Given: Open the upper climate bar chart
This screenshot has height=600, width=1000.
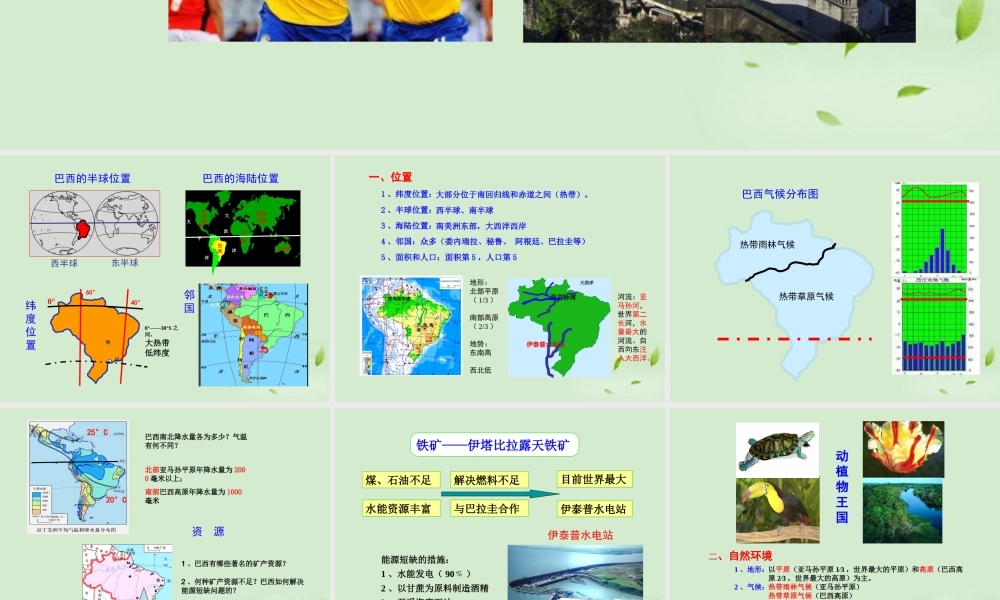Looking at the screenshot, I should [x=935, y=229].
